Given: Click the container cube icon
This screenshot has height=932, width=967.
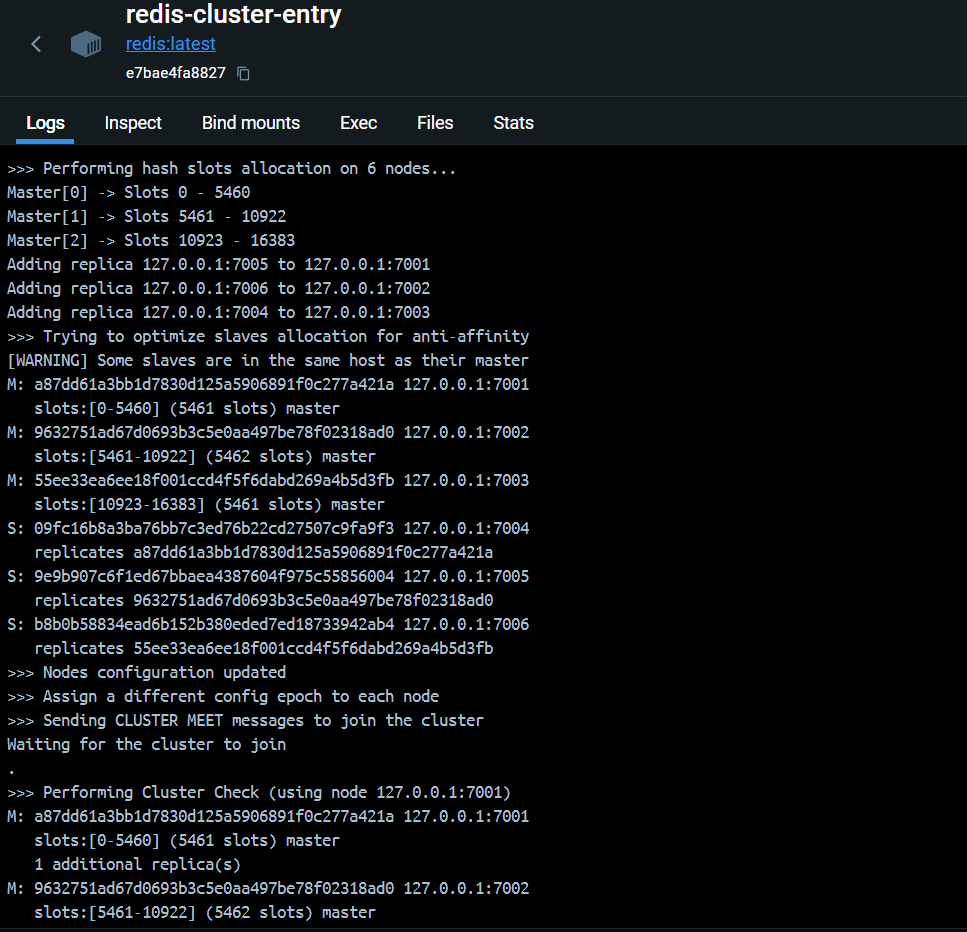Looking at the screenshot, I should 86,44.
